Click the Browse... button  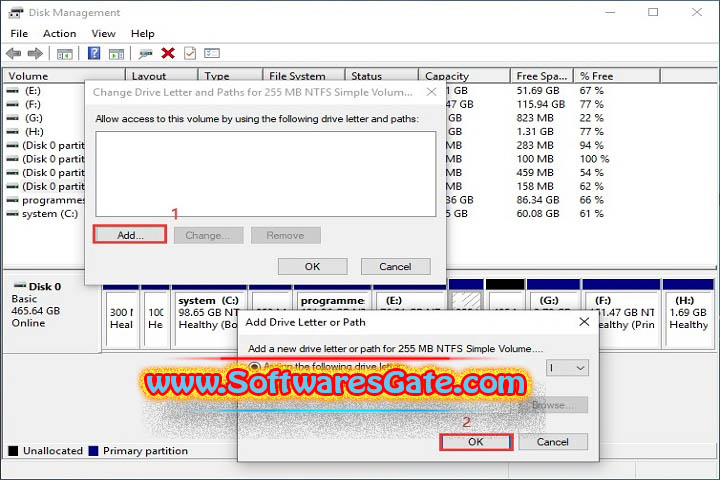(x=553, y=405)
